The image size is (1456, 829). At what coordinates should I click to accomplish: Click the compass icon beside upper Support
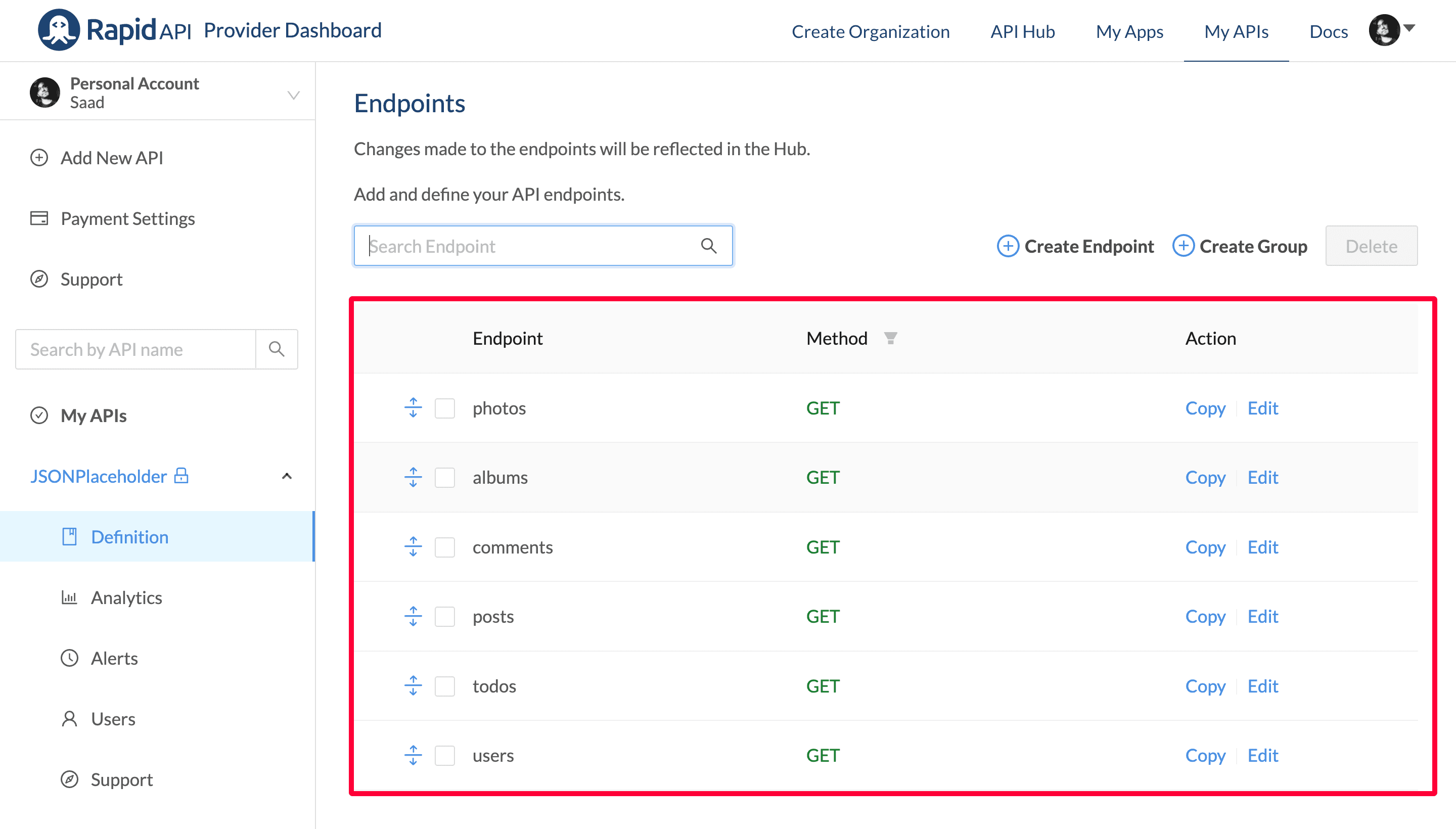coord(39,279)
